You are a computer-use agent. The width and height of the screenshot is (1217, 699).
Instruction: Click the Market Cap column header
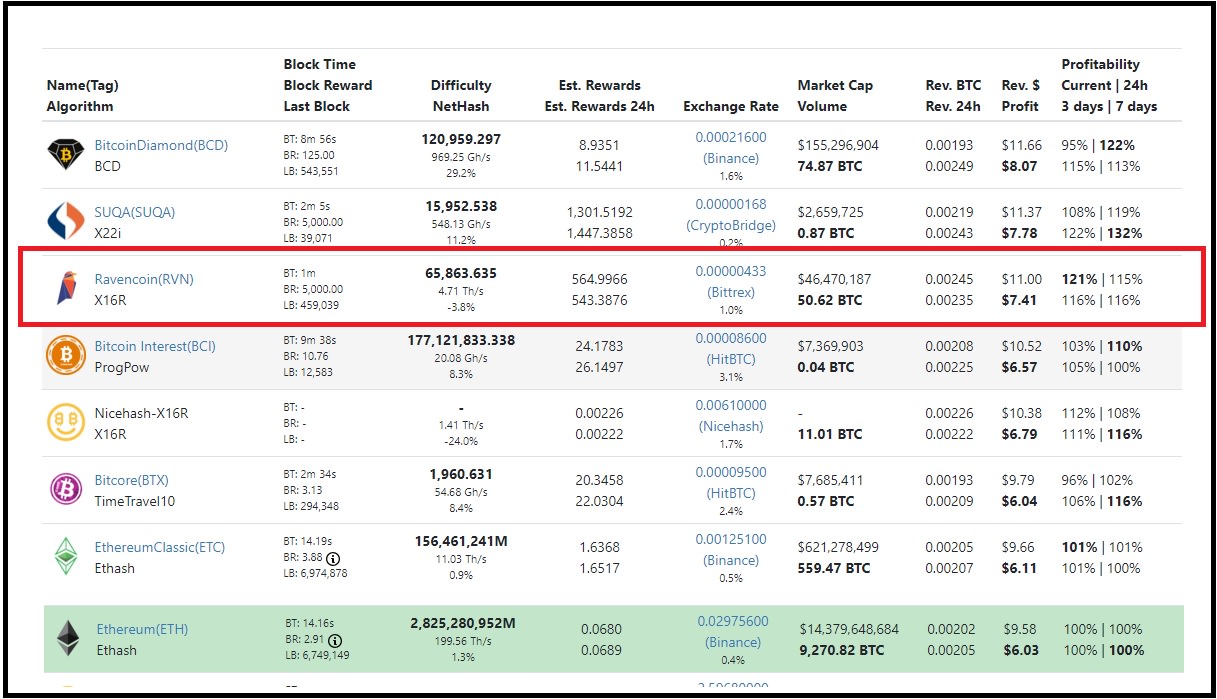pyautogui.click(x=836, y=86)
